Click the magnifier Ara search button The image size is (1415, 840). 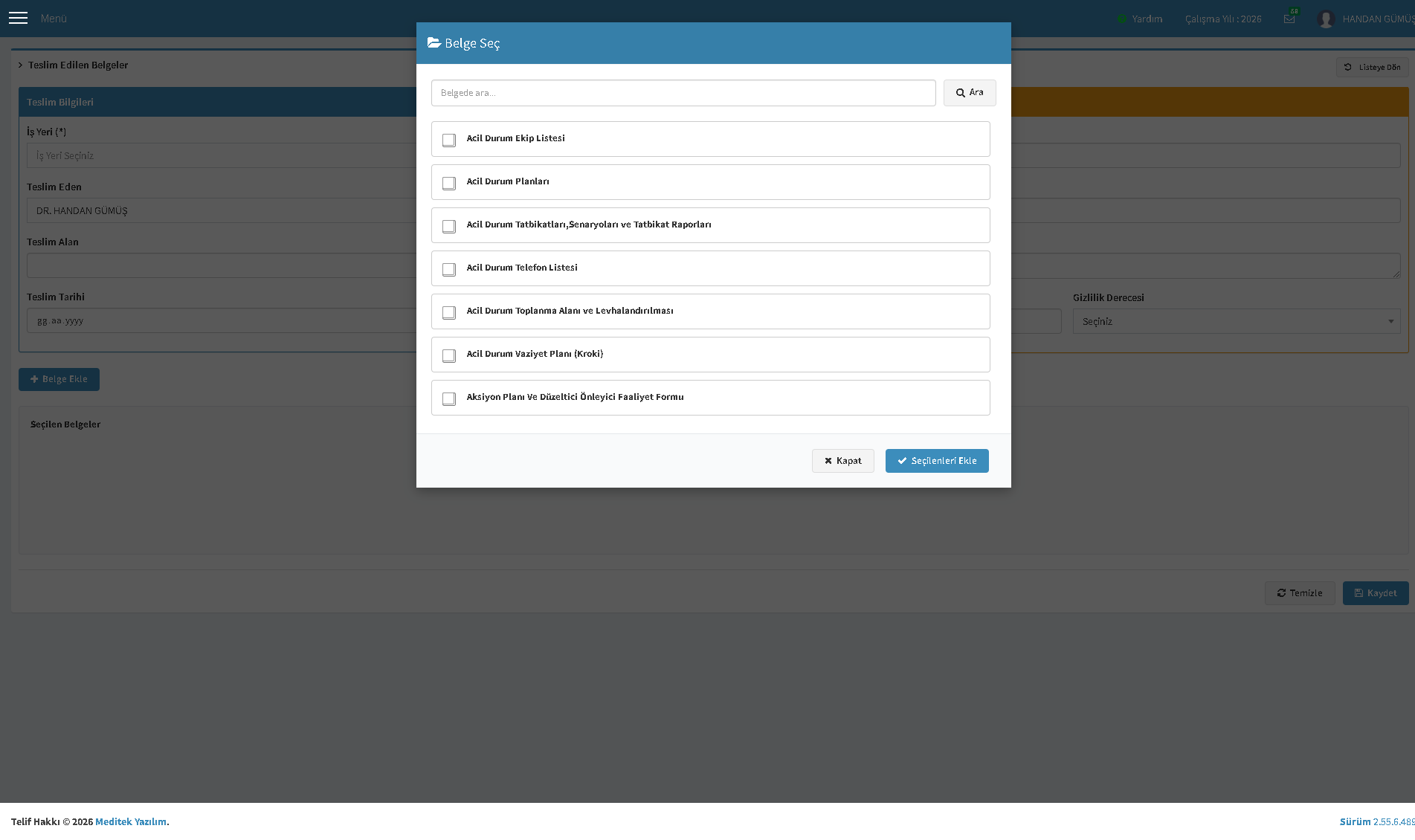[x=970, y=93]
